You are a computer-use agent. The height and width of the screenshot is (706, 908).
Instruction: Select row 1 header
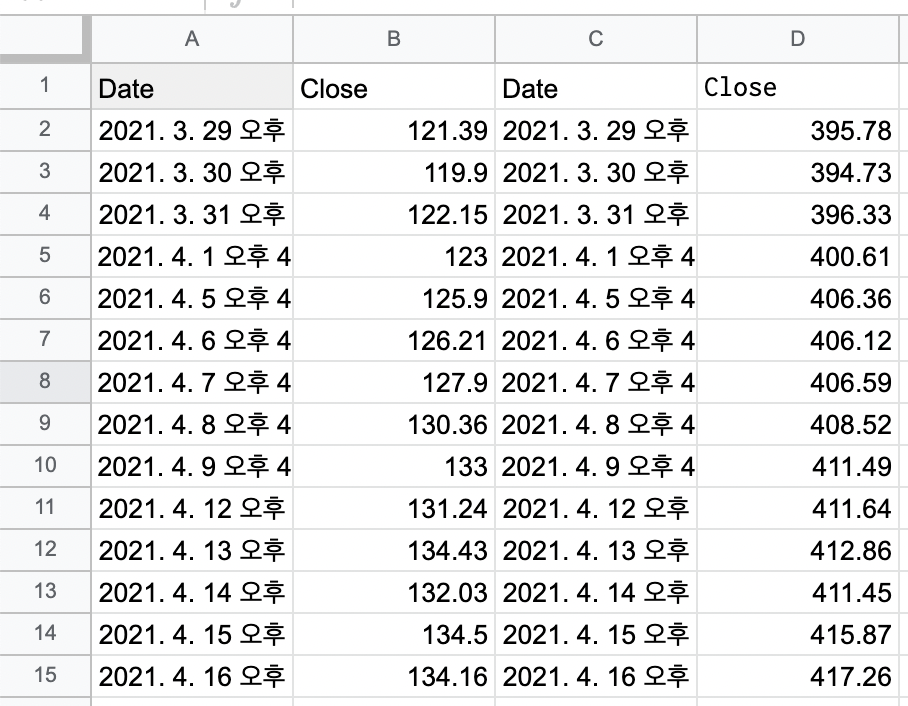[x=45, y=86]
